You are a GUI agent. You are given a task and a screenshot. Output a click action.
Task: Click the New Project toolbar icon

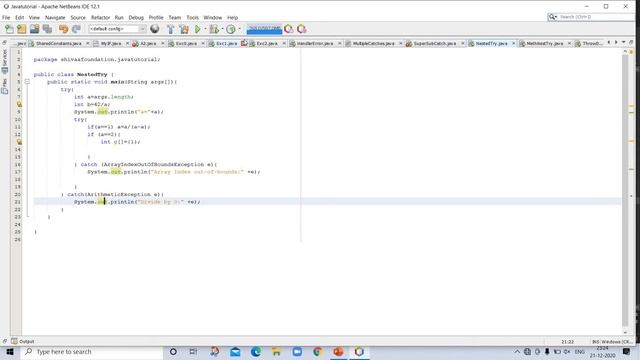[22, 29]
